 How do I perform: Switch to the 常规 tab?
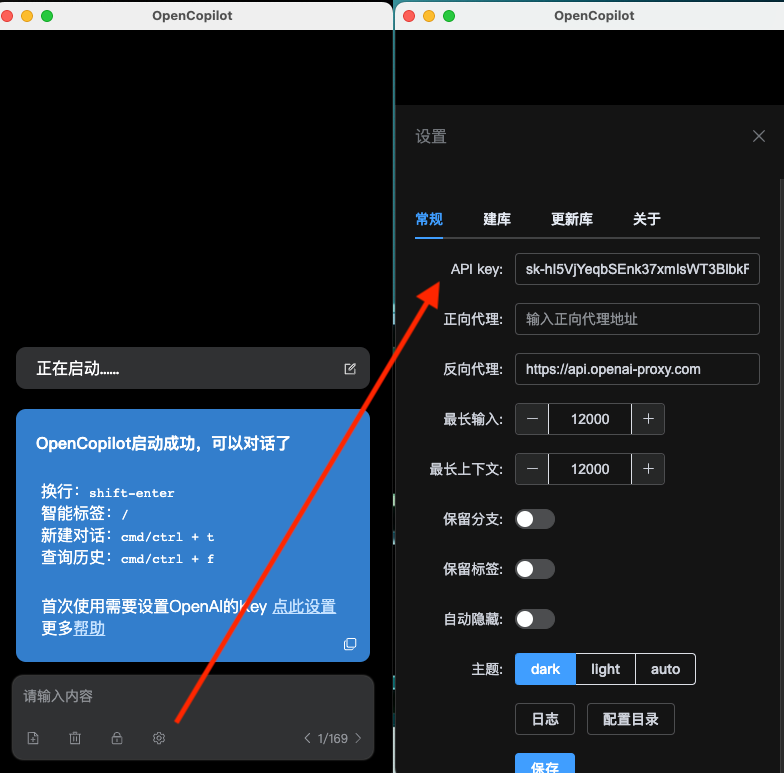[x=429, y=219]
